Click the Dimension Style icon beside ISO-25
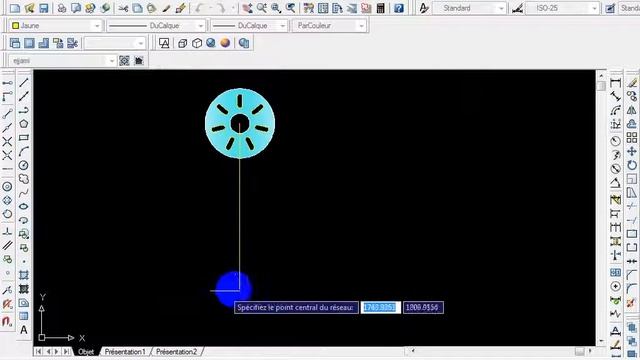Viewport: 640px width, 360px height. [518, 8]
